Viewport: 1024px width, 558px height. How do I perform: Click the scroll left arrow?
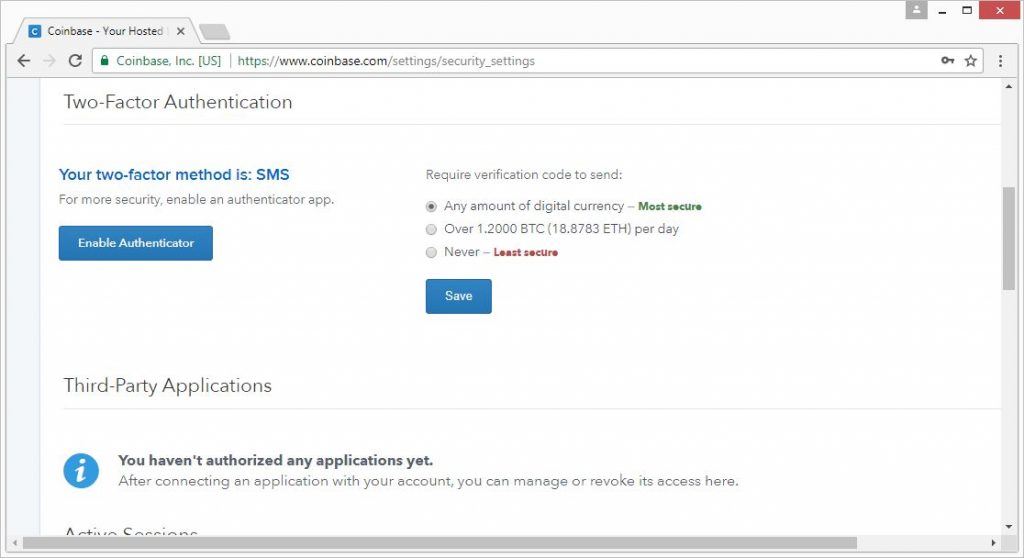[x=15, y=543]
